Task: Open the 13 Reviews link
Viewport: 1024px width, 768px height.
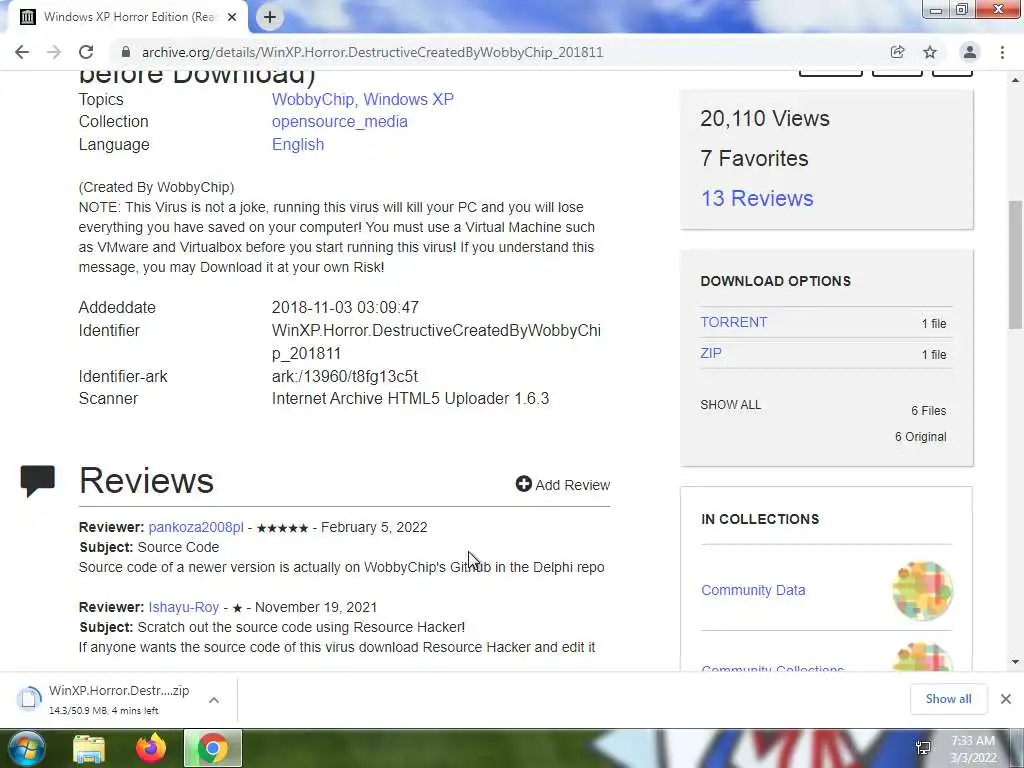Action: point(757,198)
